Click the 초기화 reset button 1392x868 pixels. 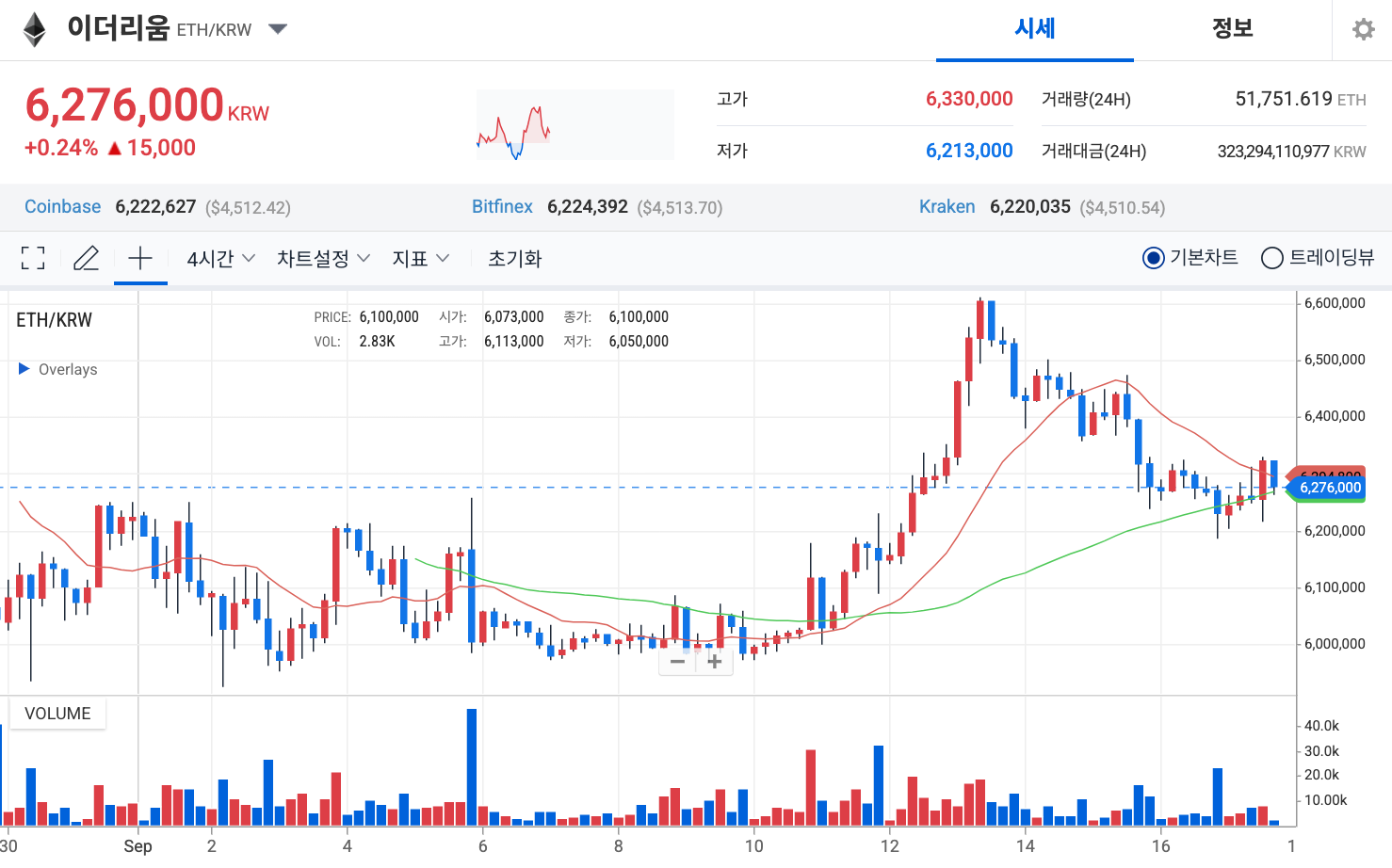pyautogui.click(x=514, y=257)
